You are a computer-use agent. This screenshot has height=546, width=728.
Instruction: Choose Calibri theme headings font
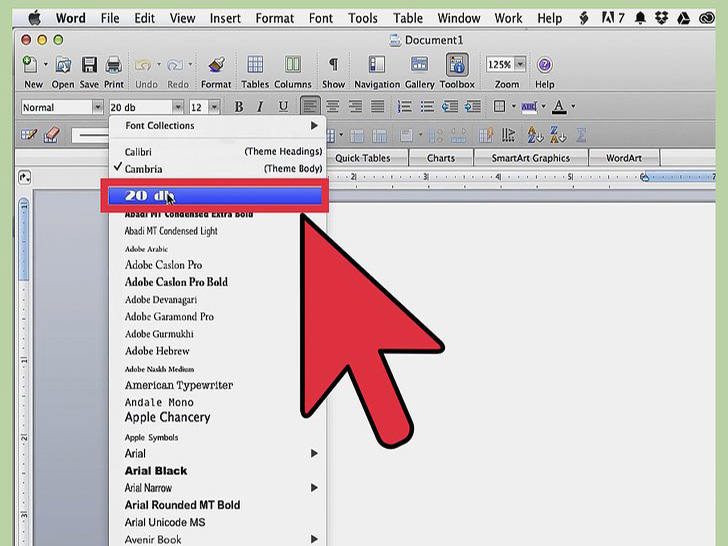point(217,152)
